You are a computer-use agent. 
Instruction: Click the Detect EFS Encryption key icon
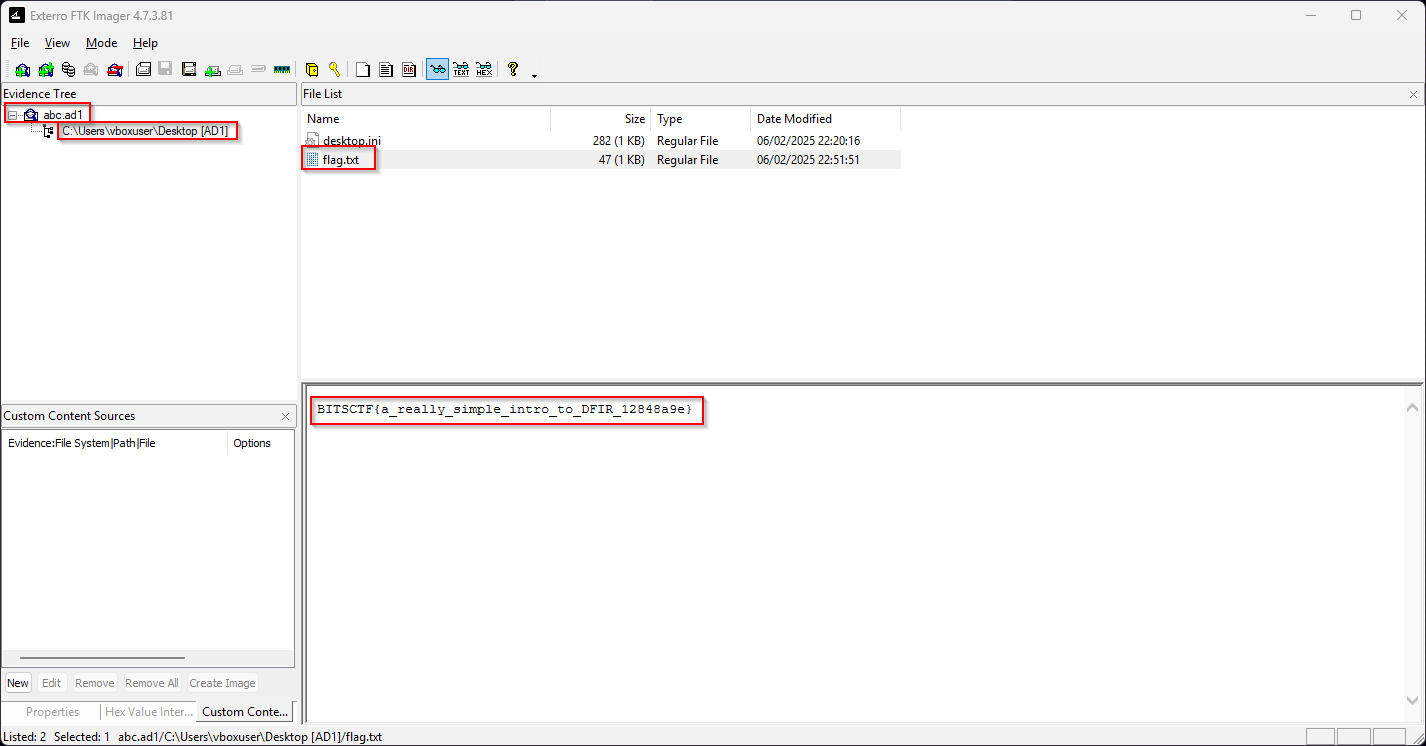334,70
